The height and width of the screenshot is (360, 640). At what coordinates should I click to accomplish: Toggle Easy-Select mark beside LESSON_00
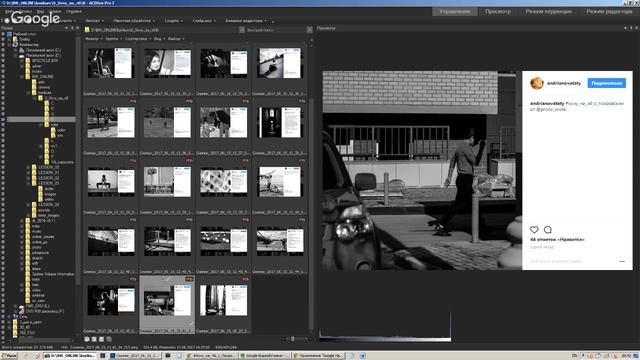[x=3, y=167]
